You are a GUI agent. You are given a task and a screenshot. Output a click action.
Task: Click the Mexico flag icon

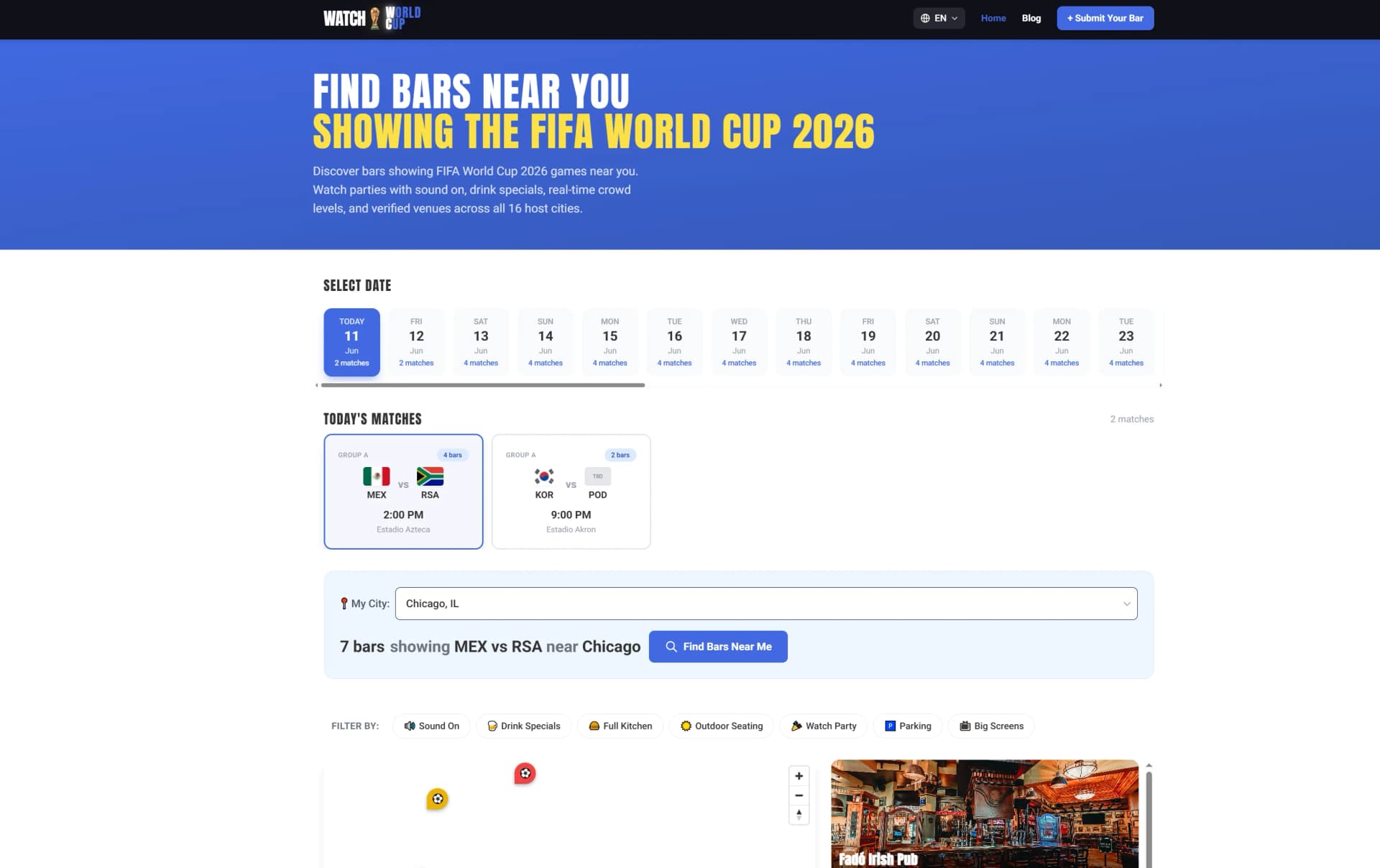(x=377, y=476)
